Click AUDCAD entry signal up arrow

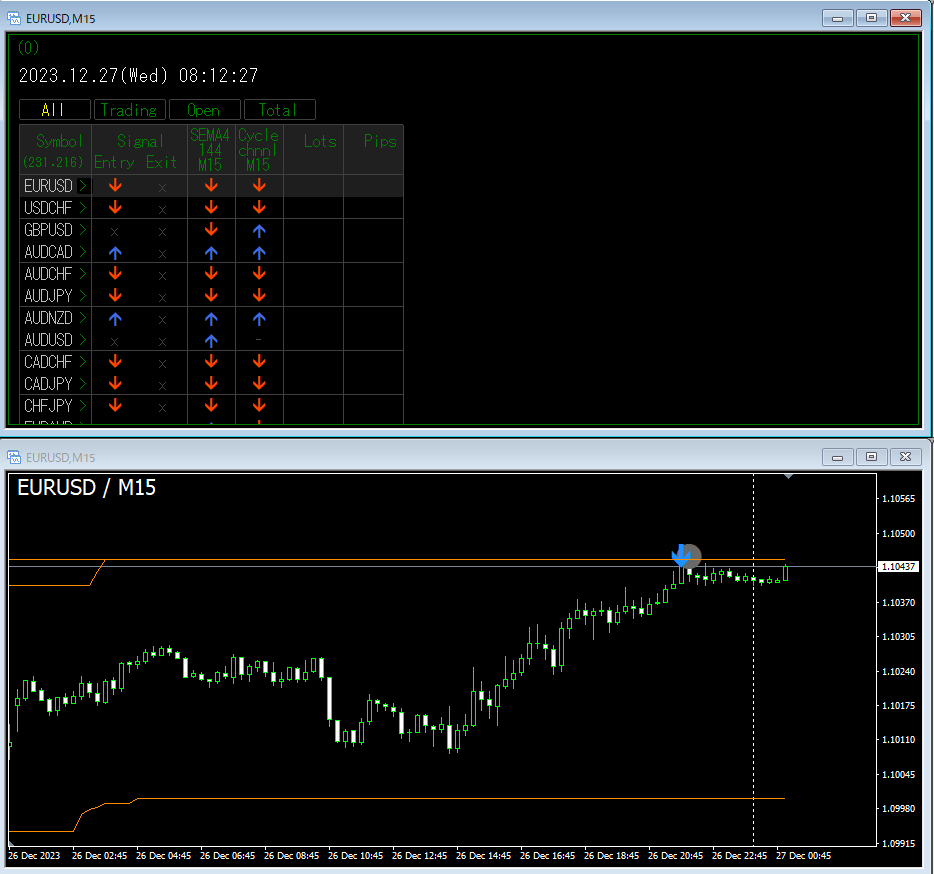[115, 253]
